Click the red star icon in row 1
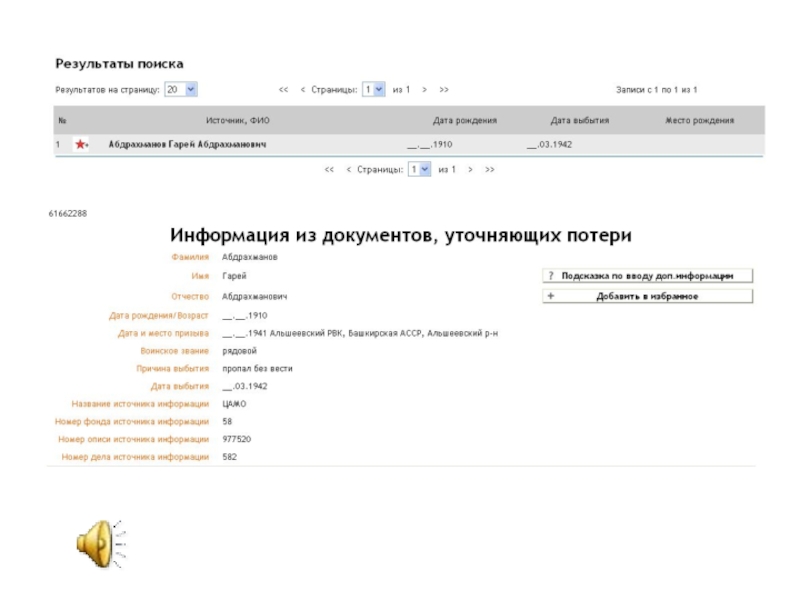Screen dimensions: 800x600 (81, 145)
